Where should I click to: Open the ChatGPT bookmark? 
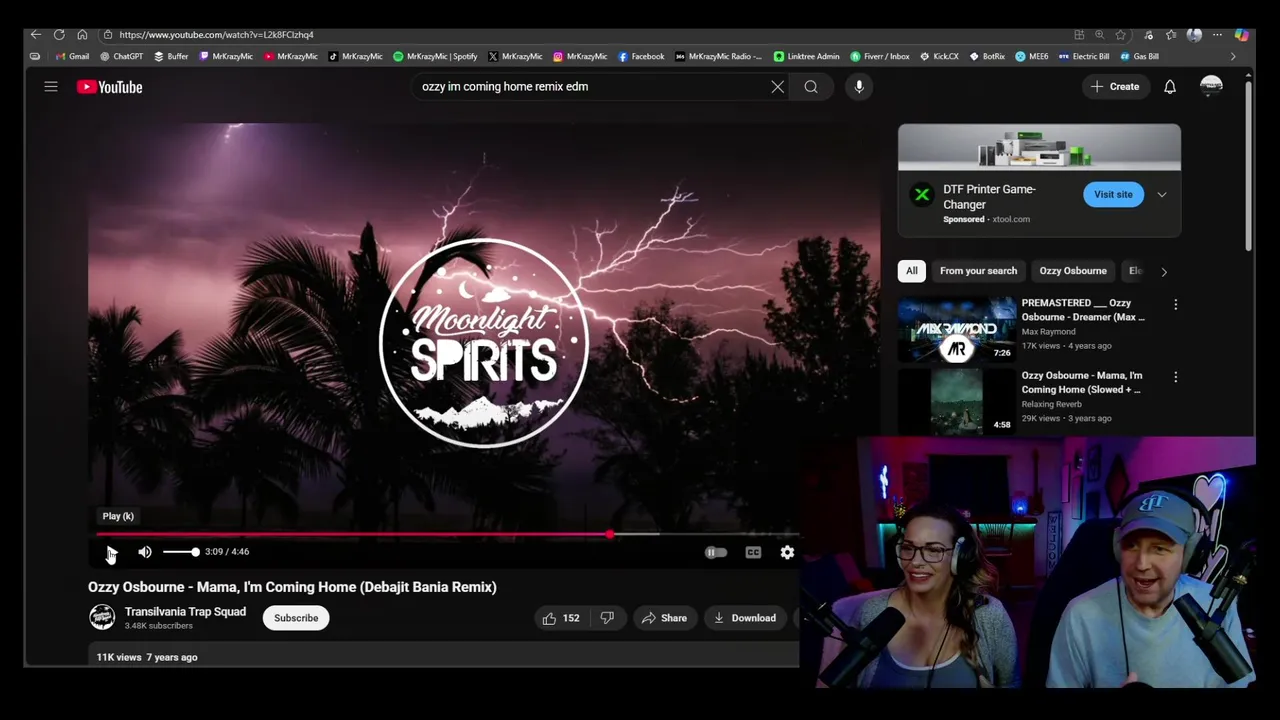121,57
